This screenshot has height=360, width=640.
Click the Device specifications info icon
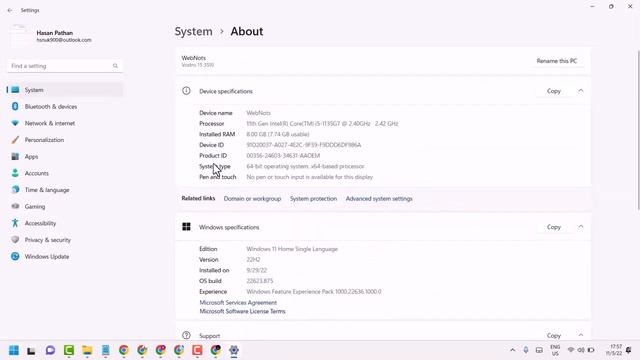point(186,91)
